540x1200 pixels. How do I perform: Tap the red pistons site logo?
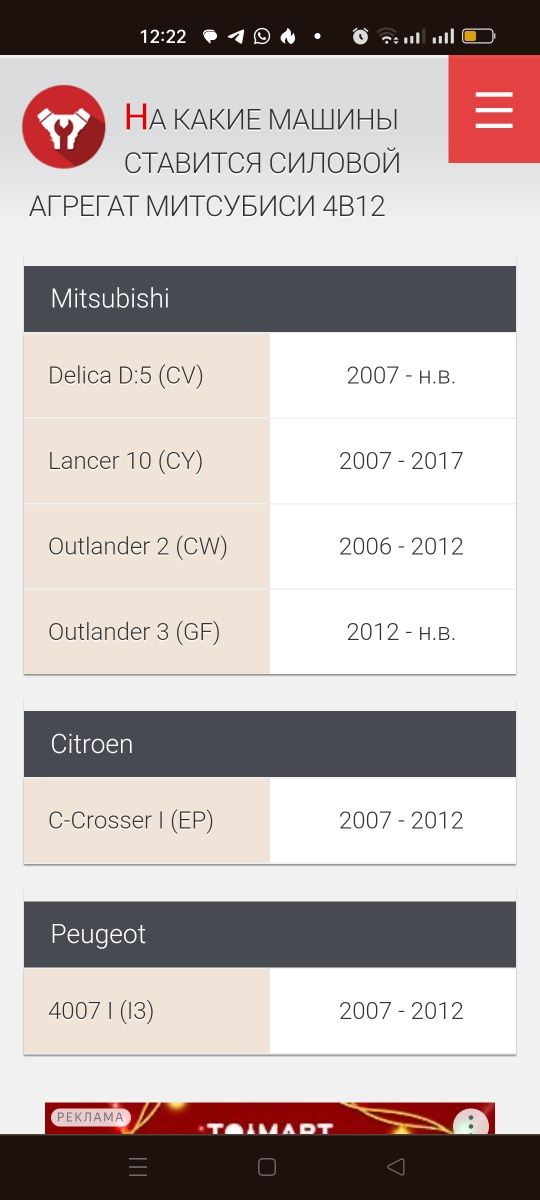pos(64,127)
